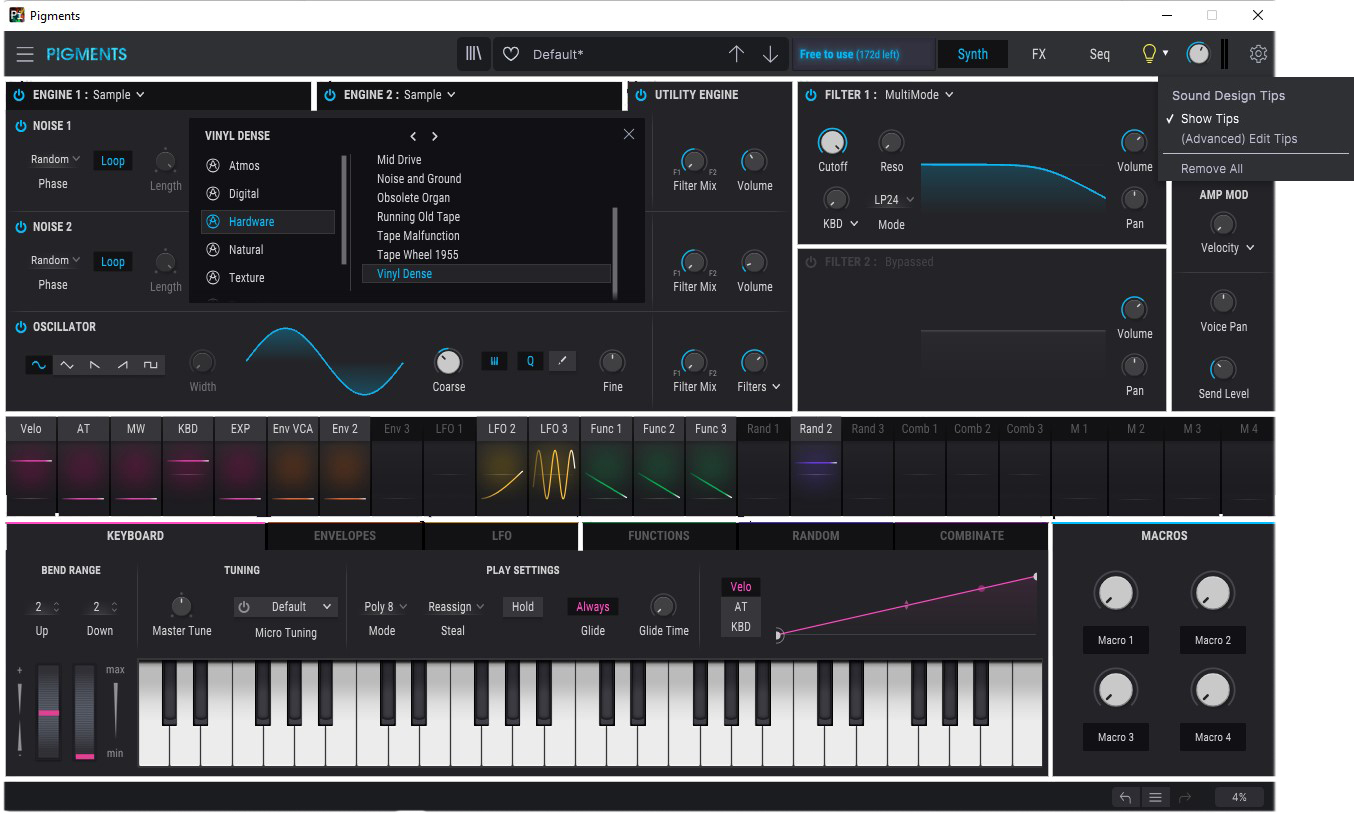Activate the bypassed Filter 2 power switch
1355x814 pixels.
point(809,261)
